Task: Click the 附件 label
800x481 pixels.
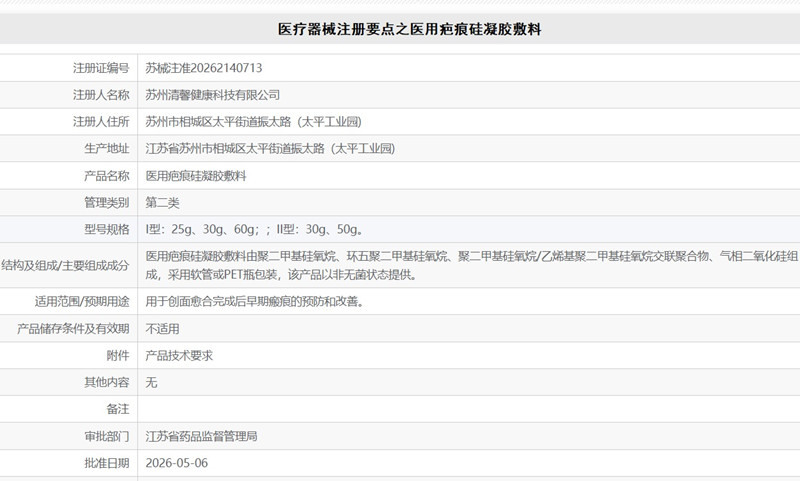Action: pos(118,356)
